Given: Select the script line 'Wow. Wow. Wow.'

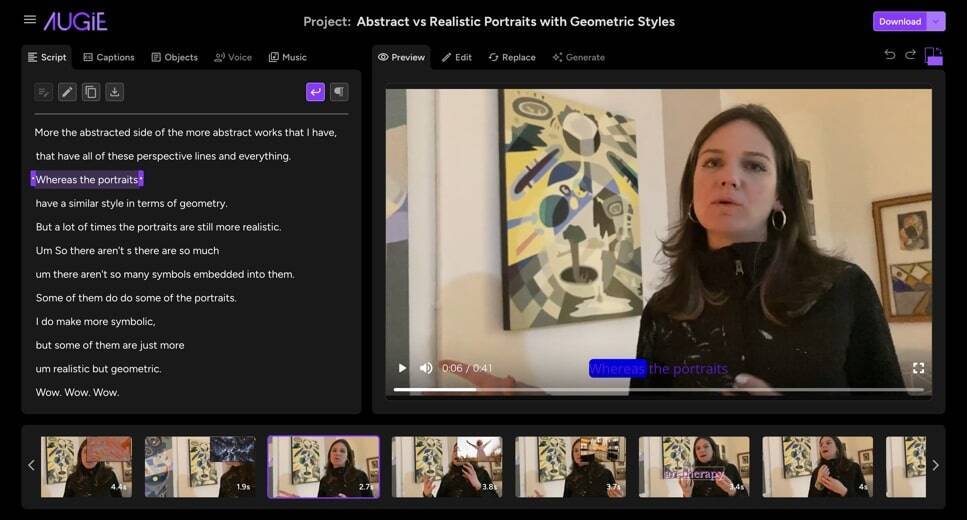Looking at the screenshot, I should [77, 392].
